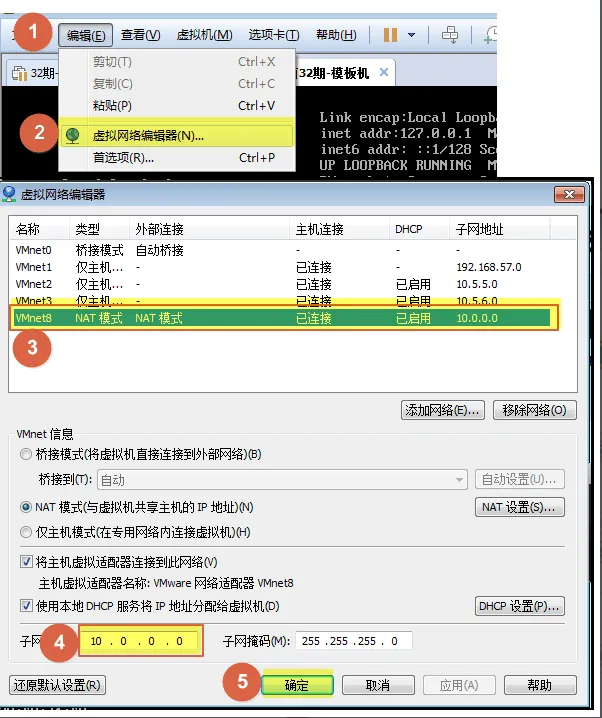The image size is (602, 718).
Task: Open the 编辑(E) menu
Action: click(86, 35)
